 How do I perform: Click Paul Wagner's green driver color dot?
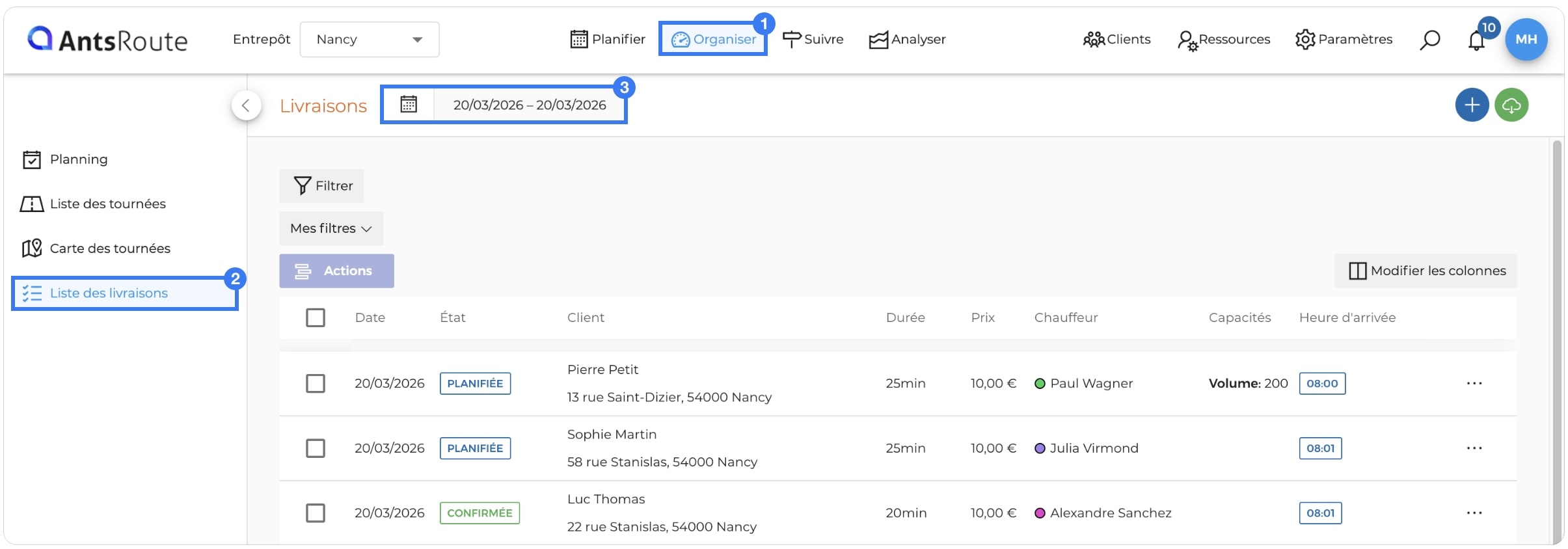(x=1040, y=384)
